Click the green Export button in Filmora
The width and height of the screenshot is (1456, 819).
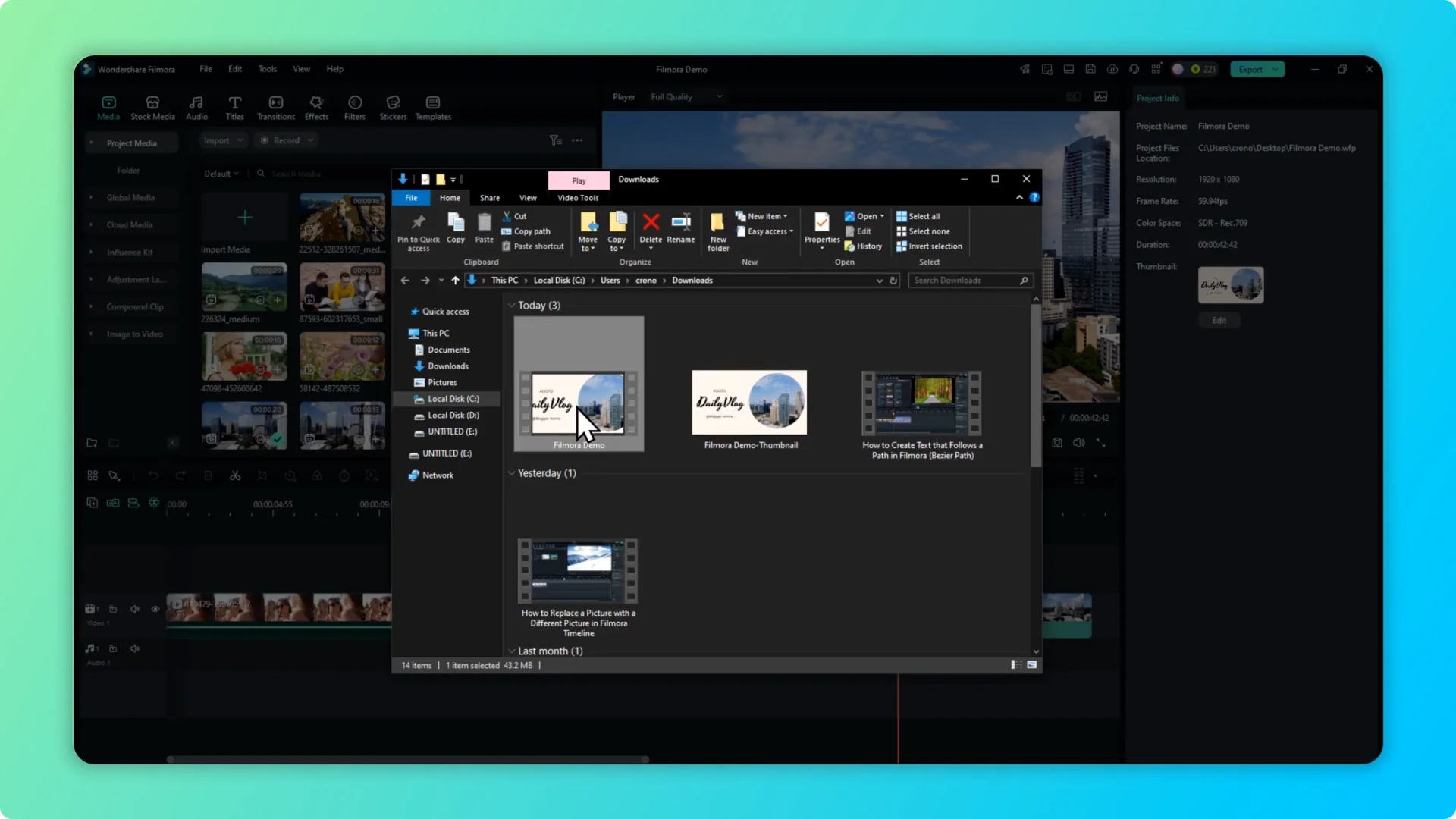(1257, 69)
